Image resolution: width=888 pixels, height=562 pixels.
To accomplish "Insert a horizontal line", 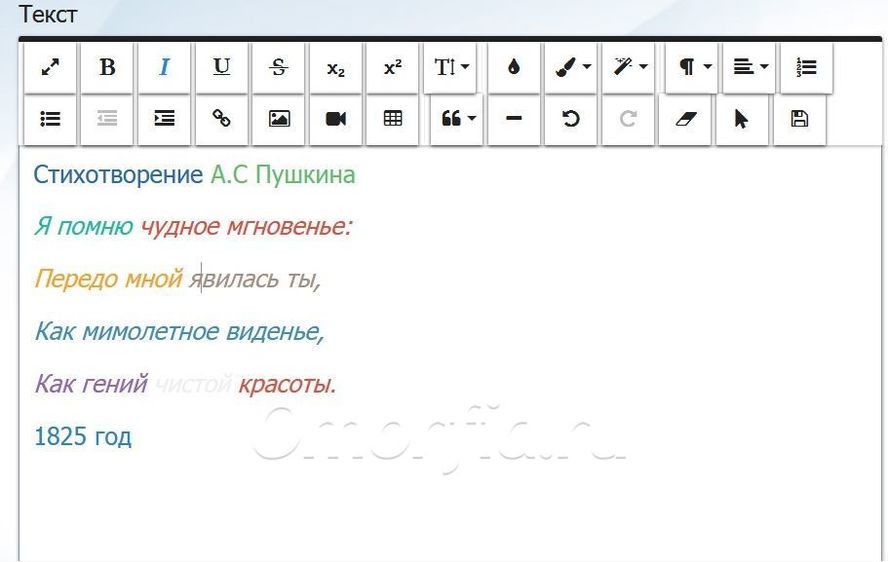I will click(x=513, y=119).
